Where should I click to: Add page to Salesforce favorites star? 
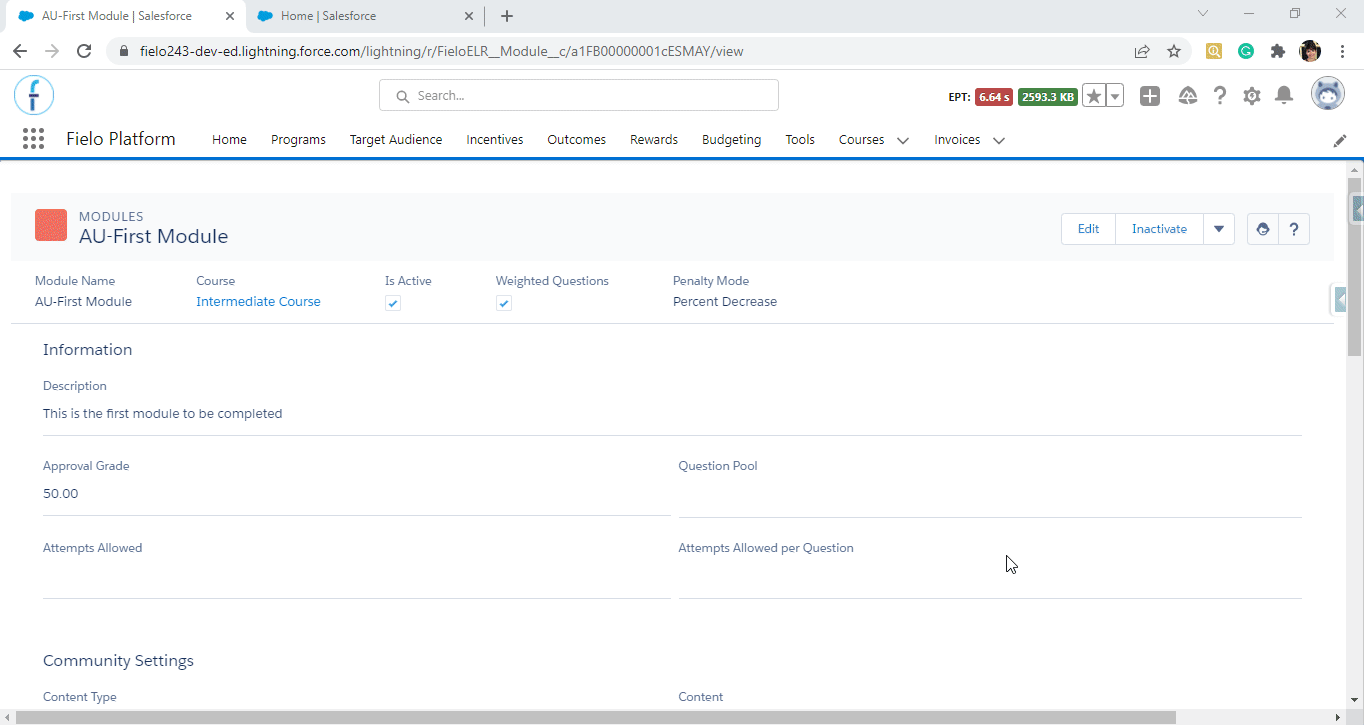tap(1094, 96)
